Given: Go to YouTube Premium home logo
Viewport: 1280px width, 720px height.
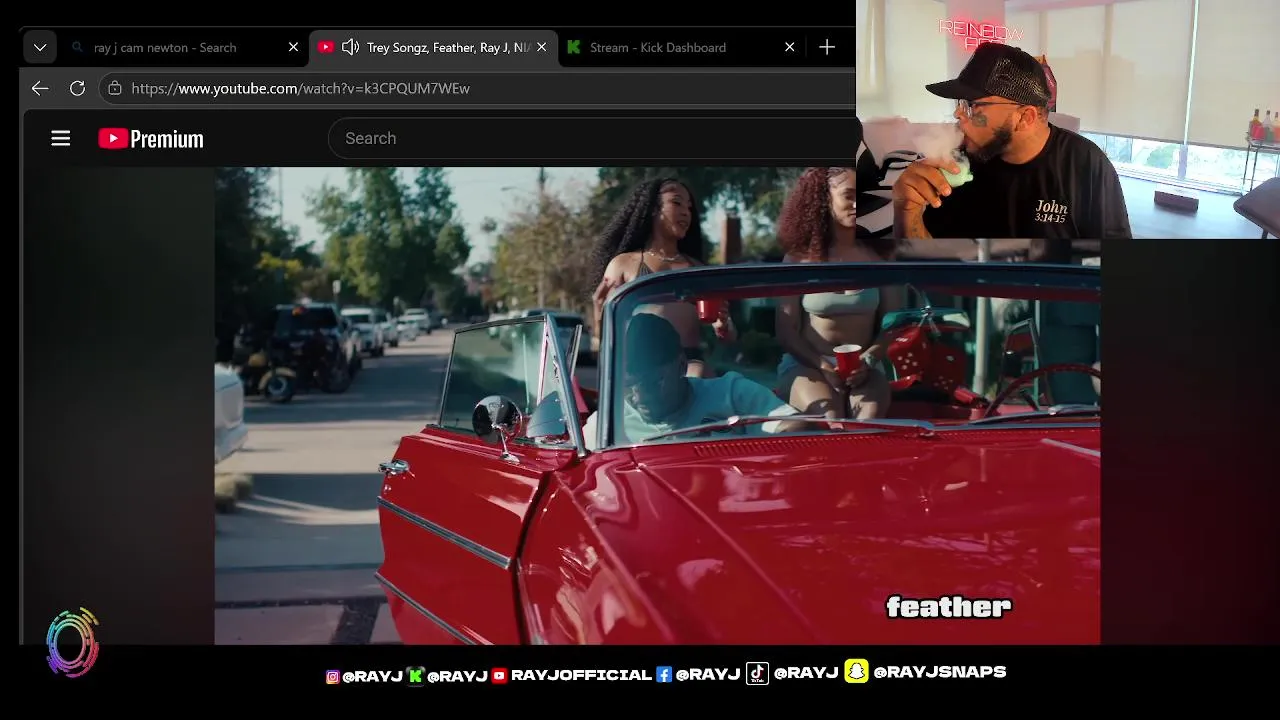Looking at the screenshot, I should (151, 138).
